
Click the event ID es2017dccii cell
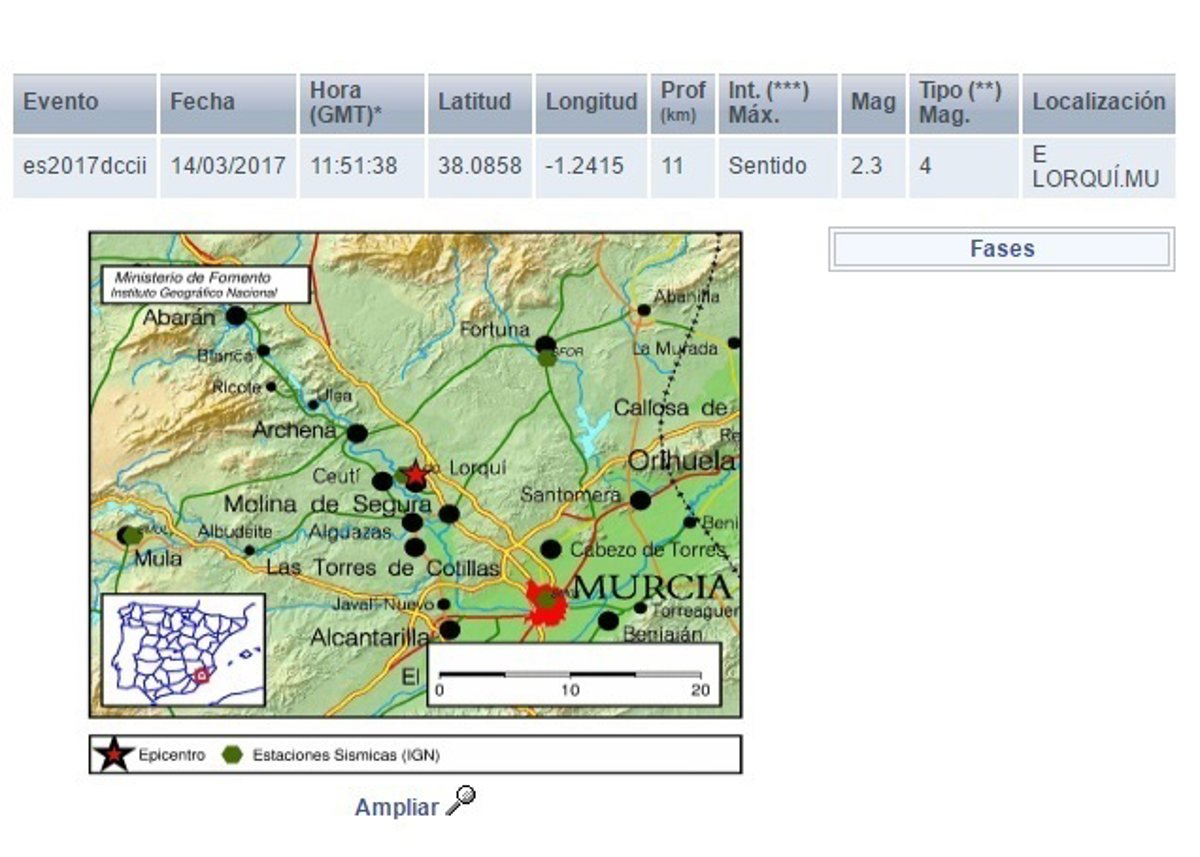(x=84, y=166)
